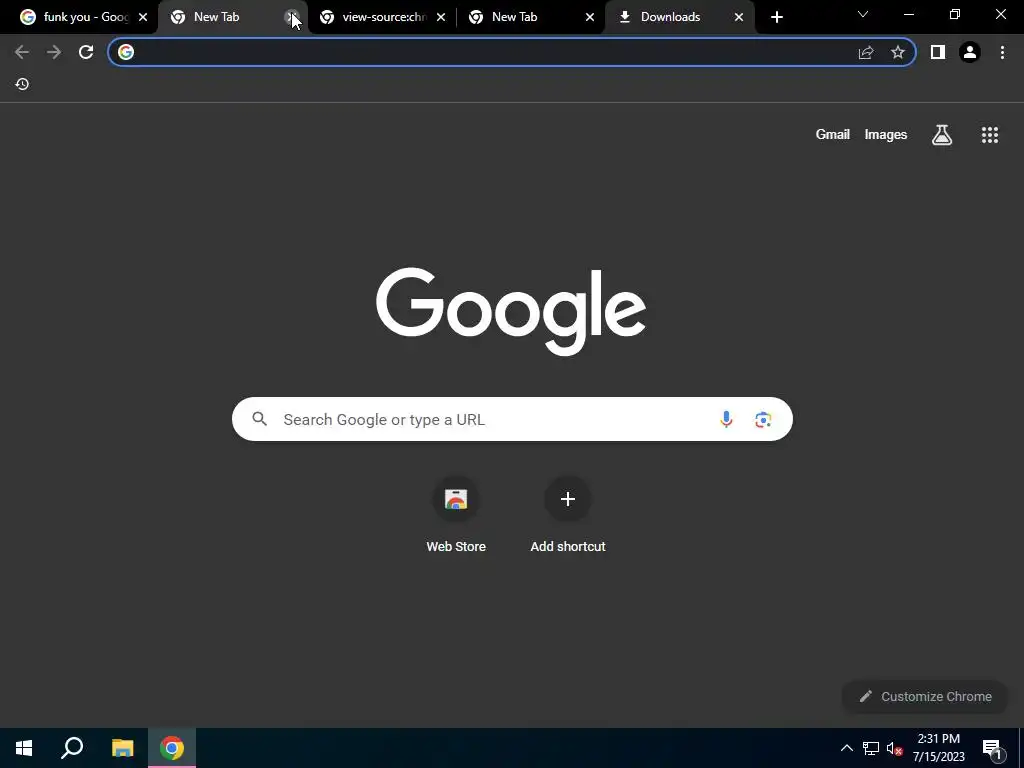Open the Chrome profile avatar menu
The image size is (1024, 768).
click(970, 52)
